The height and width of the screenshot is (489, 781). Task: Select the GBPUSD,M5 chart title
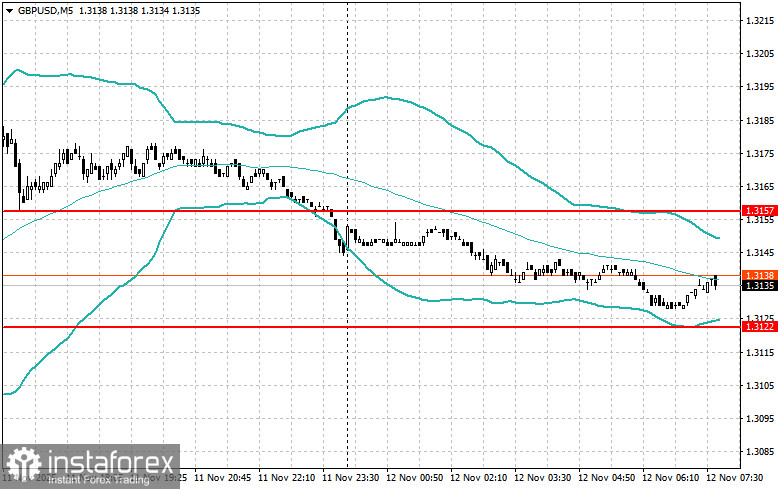pyautogui.click(x=45, y=10)
